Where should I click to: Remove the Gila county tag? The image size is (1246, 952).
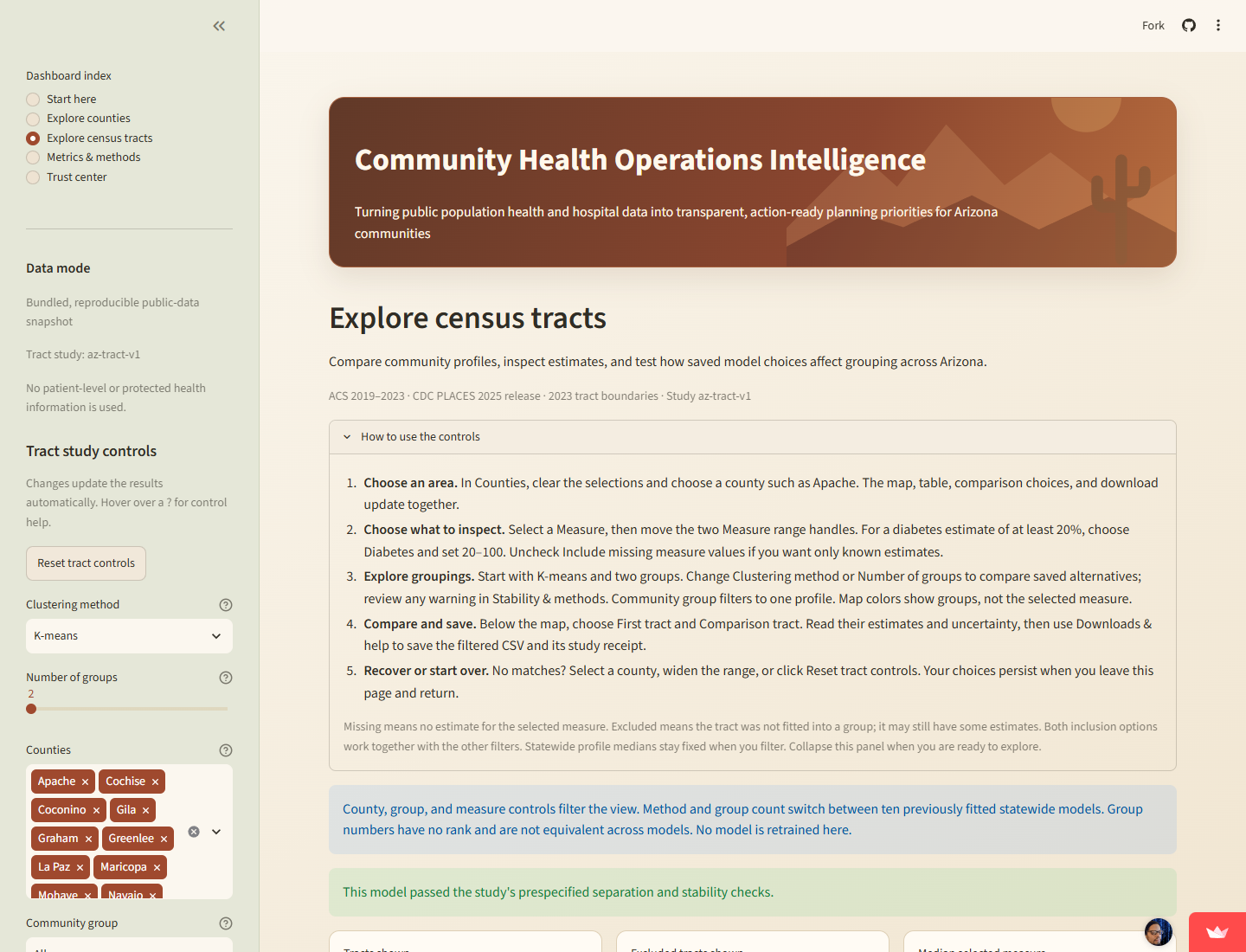pyautogui.click(x=145, y=810)
